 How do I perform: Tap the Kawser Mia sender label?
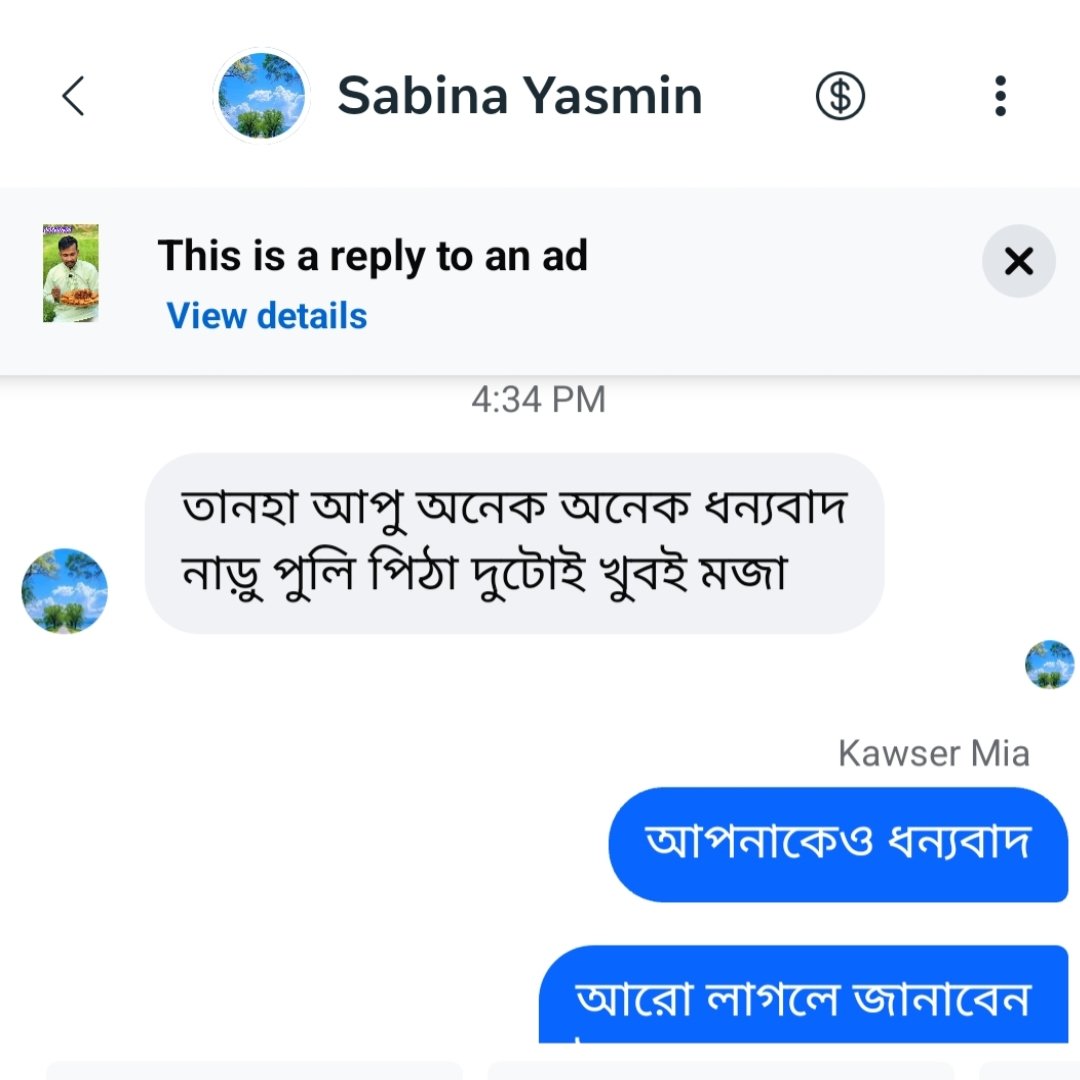[934, 753]
